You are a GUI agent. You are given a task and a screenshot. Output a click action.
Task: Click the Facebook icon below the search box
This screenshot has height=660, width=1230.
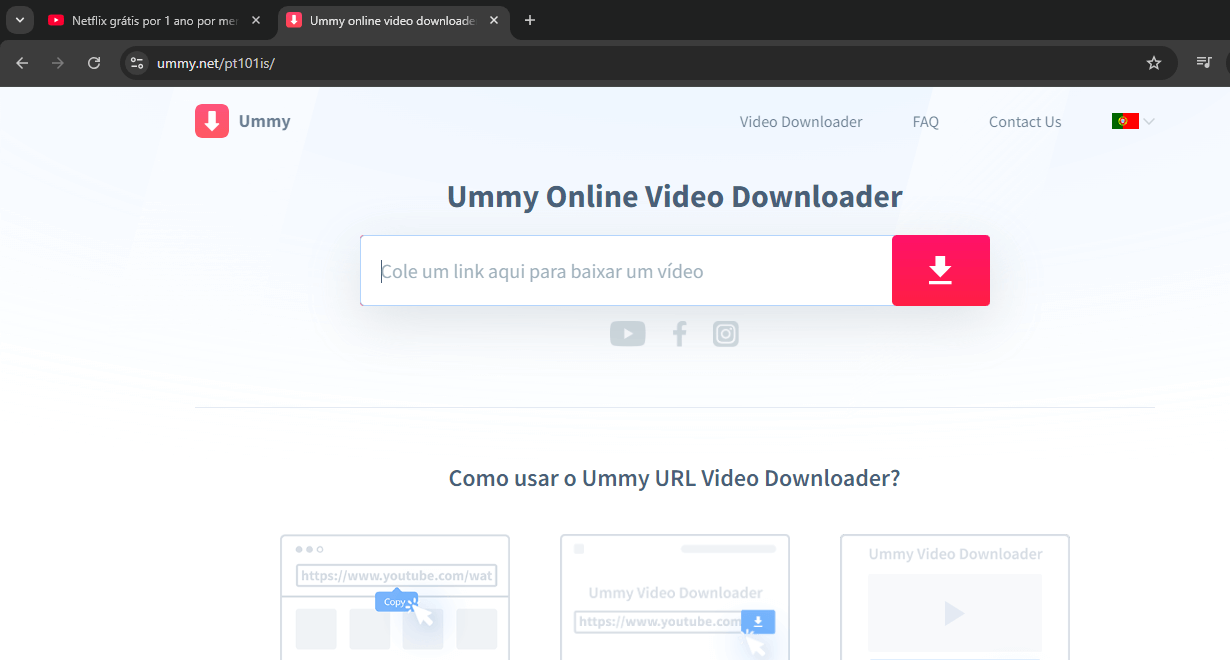pos(680,333)
